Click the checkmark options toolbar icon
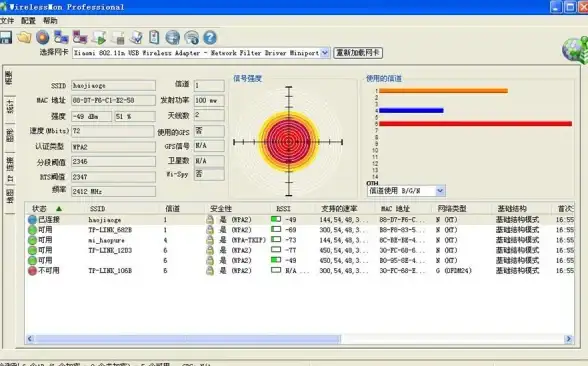588x366 pixels. tap(136, 38)
